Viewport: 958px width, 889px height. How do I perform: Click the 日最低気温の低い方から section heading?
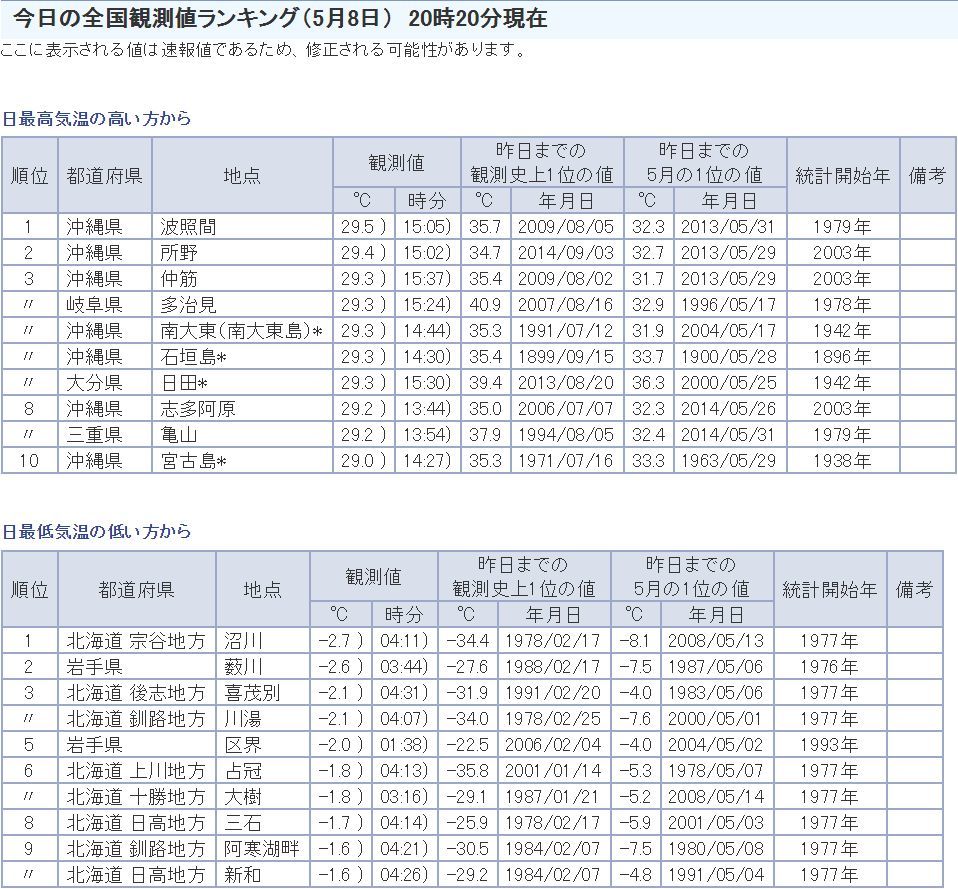pyautogui.click(x=96, y=532)
